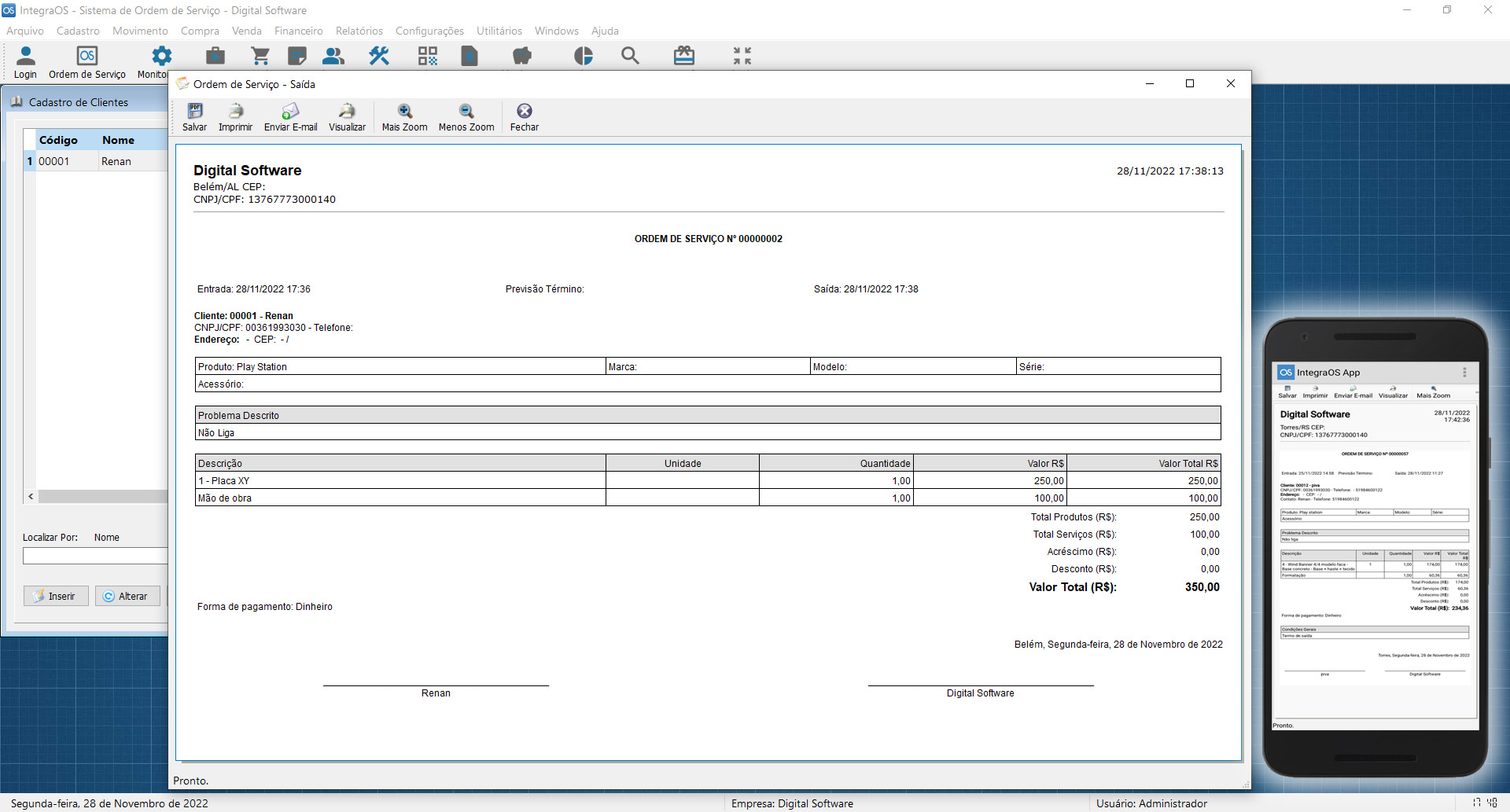Click Inserir button in Cadastro de Clientes

56,596
